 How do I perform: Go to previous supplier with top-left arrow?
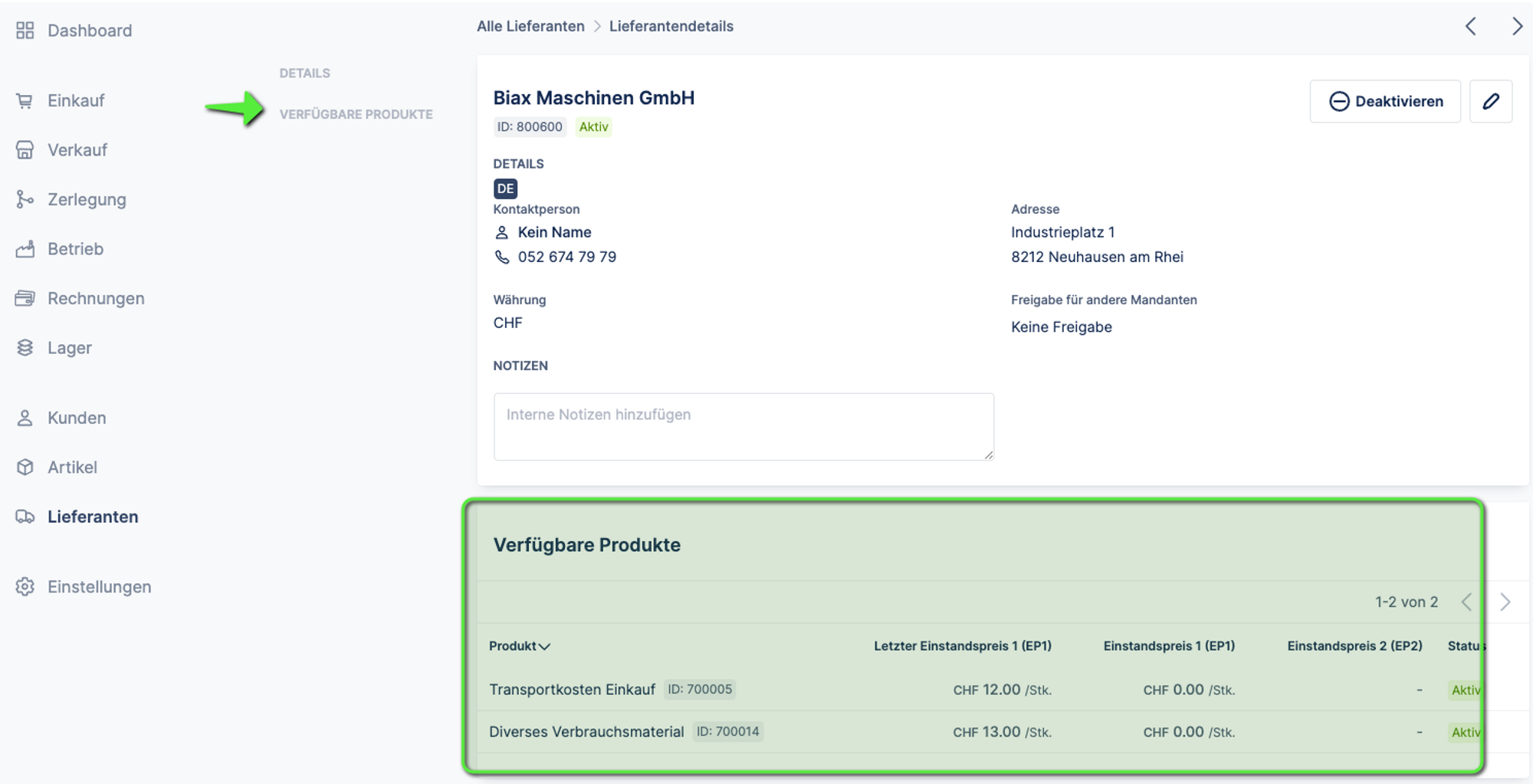point(1470,27)
